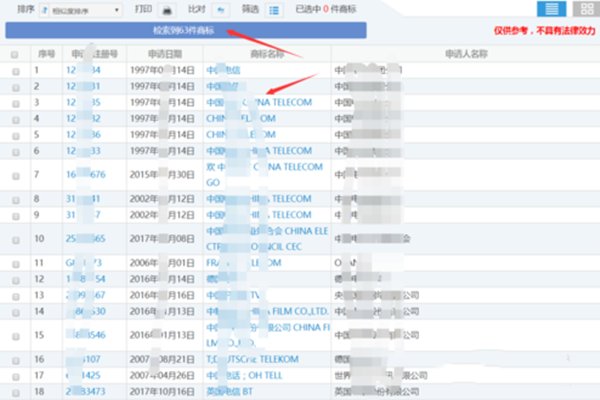The image size is (600, 400).
Task: Tick the checkbox for row 15
Action: [16, 336]
